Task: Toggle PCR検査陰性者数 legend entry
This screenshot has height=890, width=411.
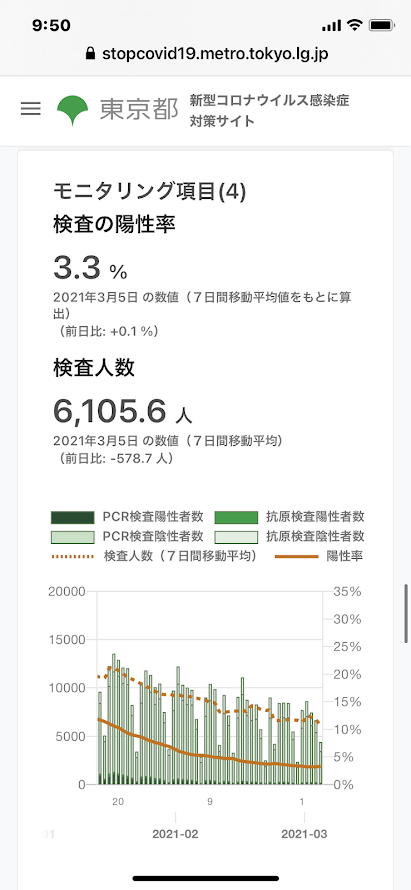Action: 127,536
